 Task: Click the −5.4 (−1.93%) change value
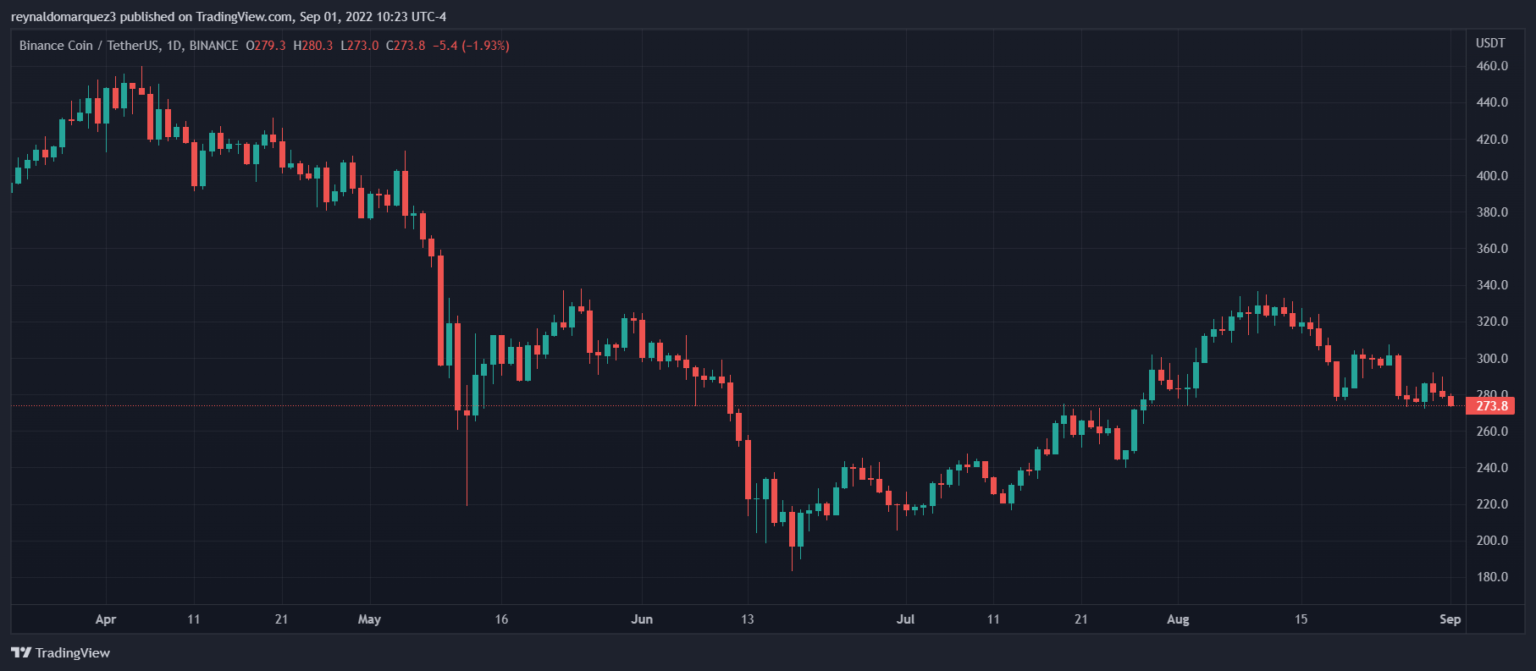464,45
